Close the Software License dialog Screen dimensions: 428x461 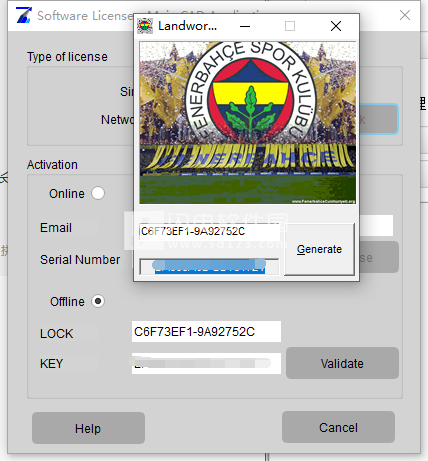[x=405, y=15]
